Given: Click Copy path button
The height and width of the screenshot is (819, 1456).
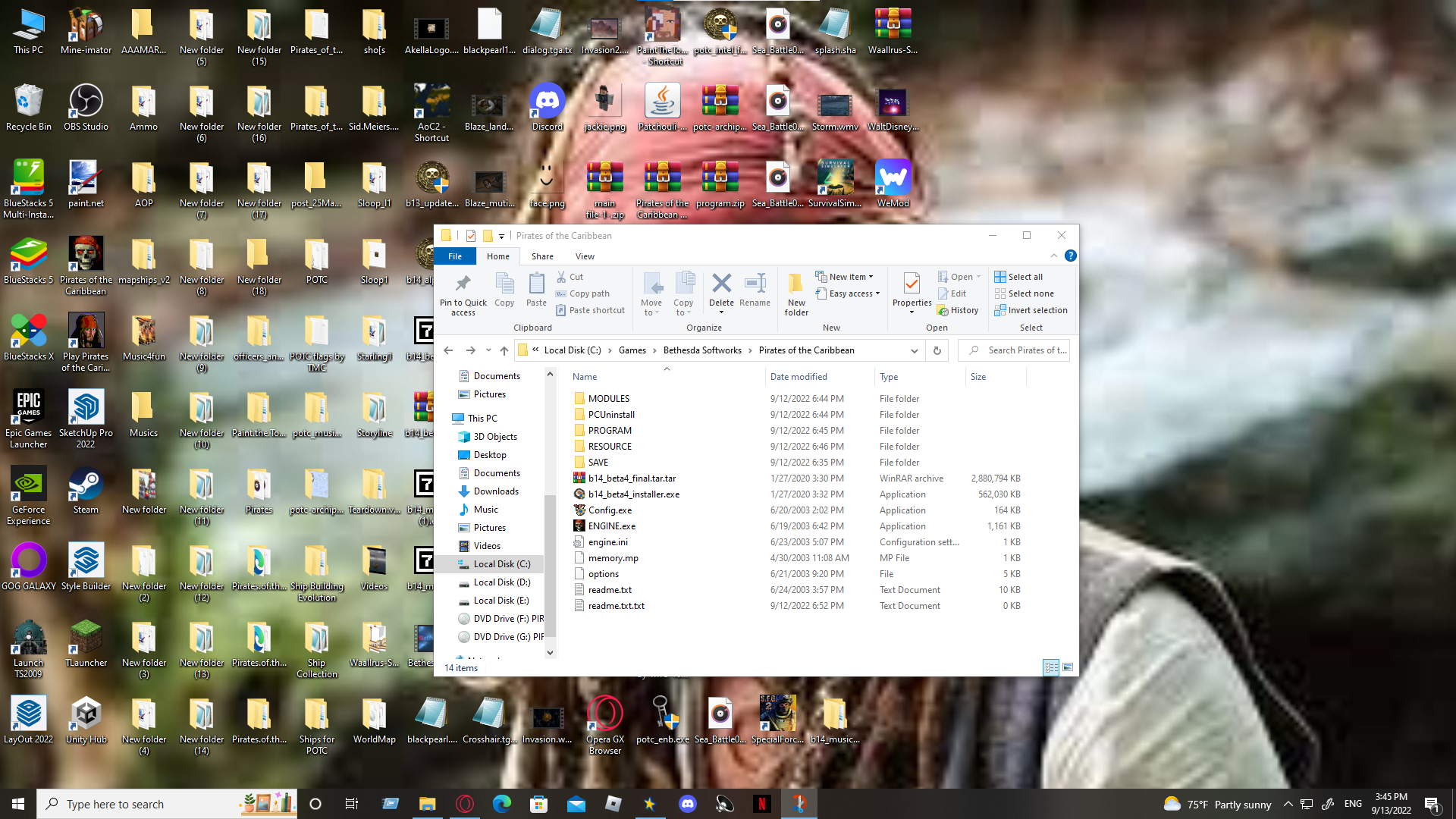Looking at the screenshot, I should 582,293.
